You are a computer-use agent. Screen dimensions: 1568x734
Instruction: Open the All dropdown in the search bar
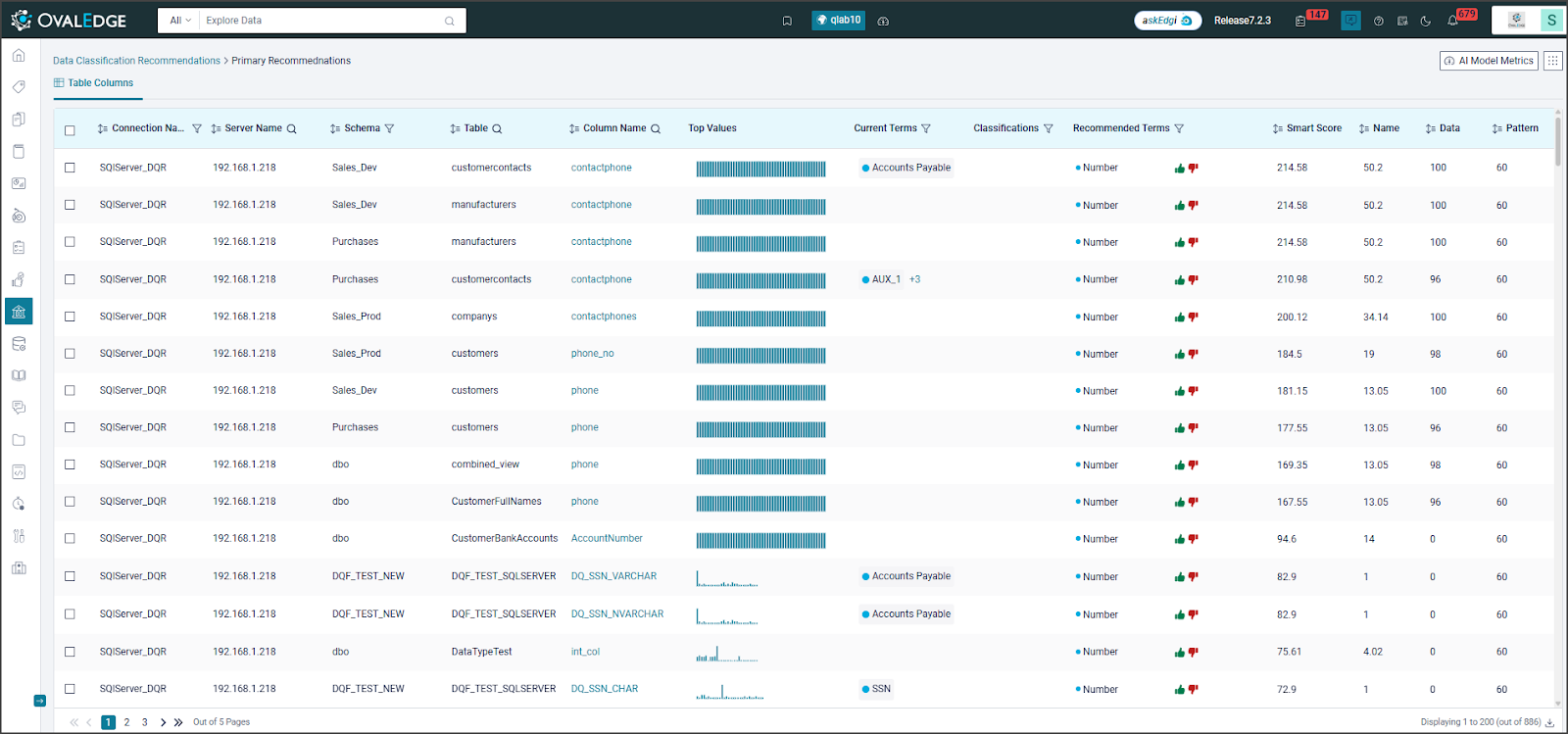click(x=180, y=21)
